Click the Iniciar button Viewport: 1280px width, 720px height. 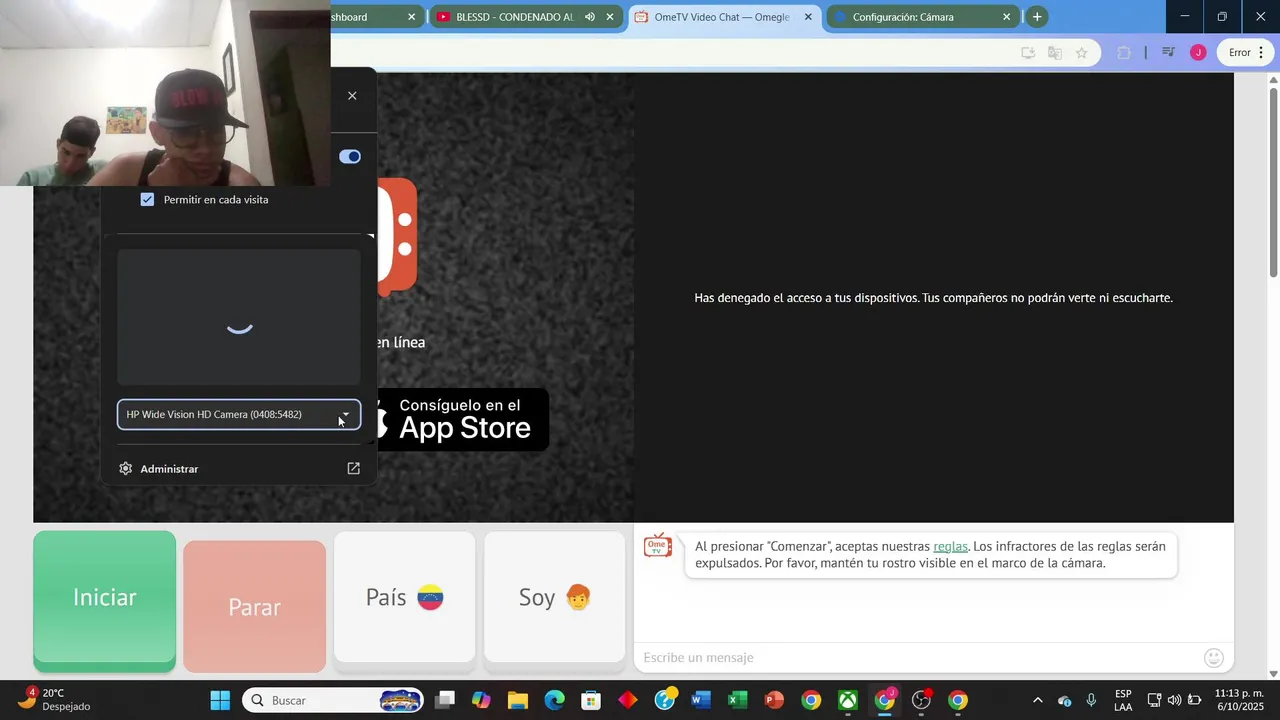104,600
